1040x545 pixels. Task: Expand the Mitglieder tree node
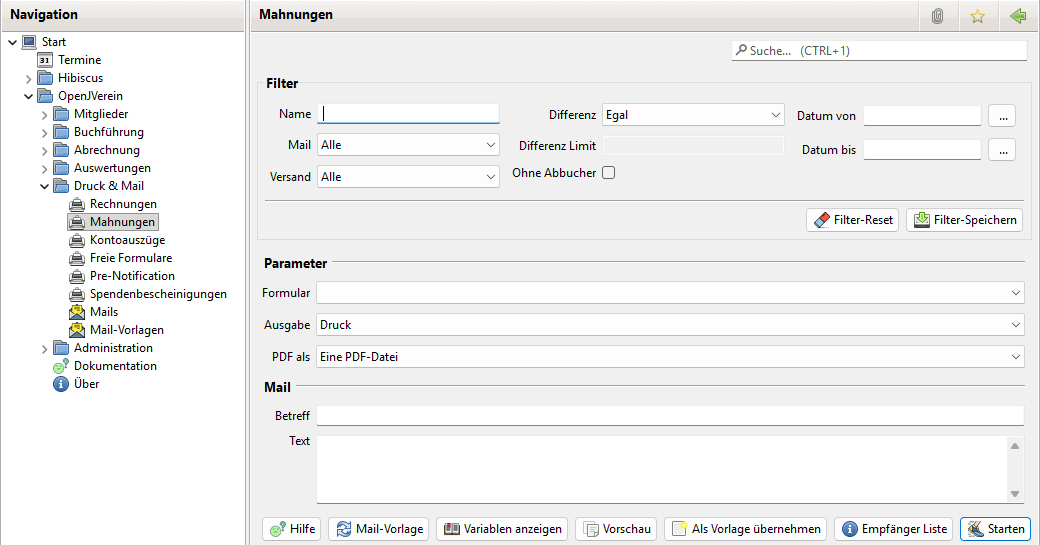[x=44, y=114]
